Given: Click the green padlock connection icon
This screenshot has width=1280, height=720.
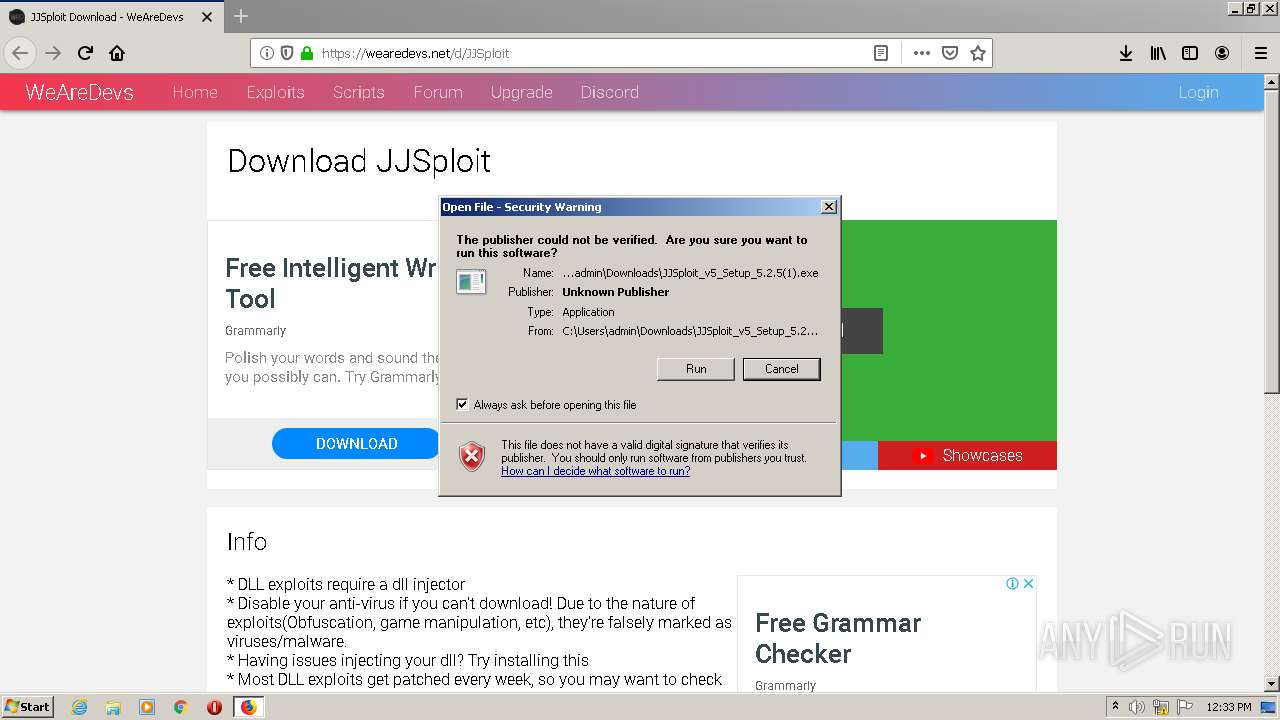Looking at the screenshot, I should tap(307, 53).
